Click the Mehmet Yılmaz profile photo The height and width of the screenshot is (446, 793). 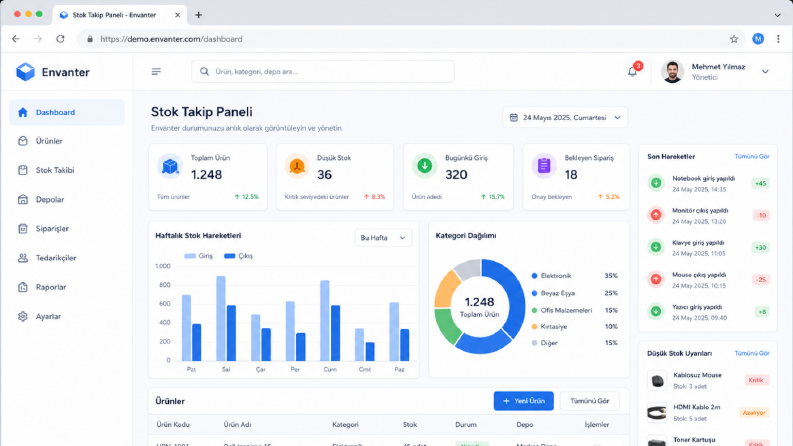pyautogui.click(x=672, y=72)
